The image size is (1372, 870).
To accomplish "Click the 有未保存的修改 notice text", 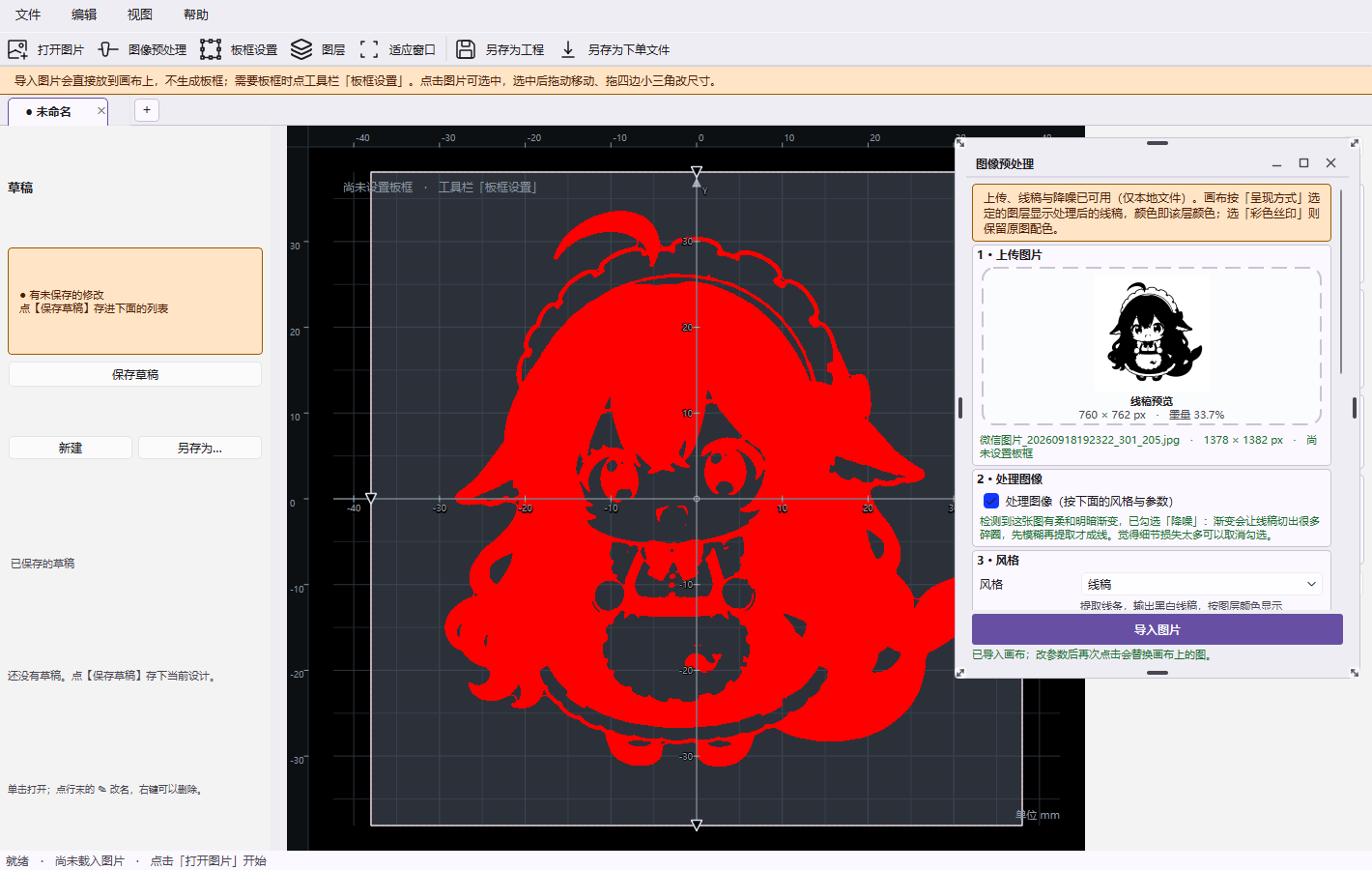I will tap(66, 295).
